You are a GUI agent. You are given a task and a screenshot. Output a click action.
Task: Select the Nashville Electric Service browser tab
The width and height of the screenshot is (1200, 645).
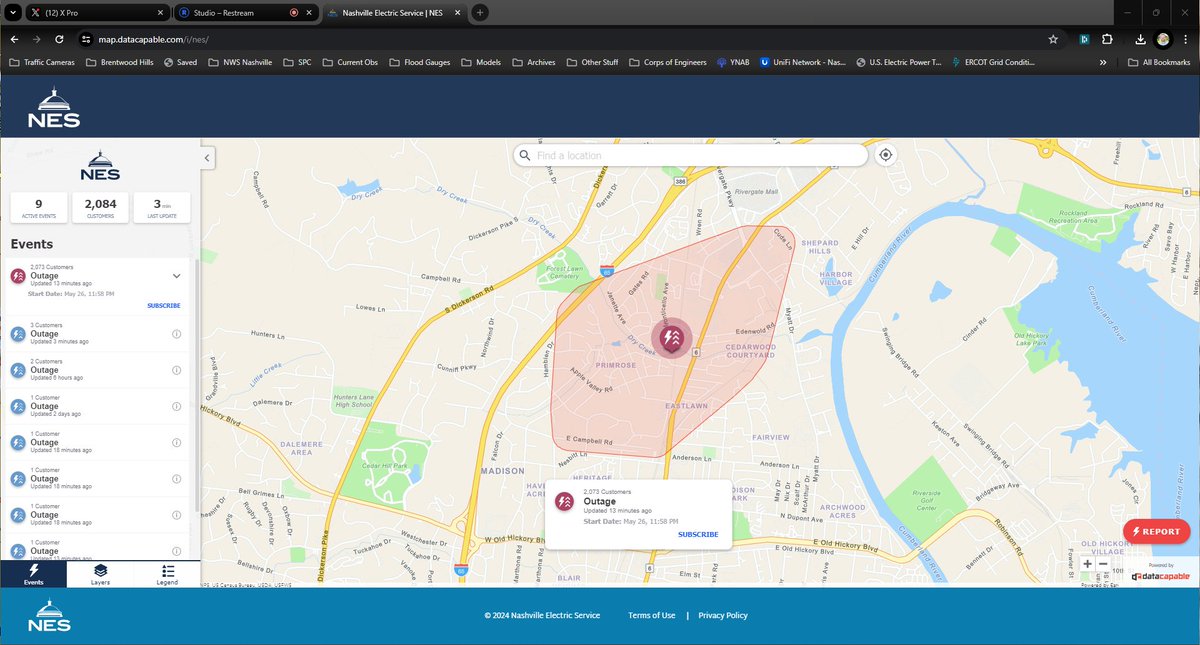coord(394,12)
